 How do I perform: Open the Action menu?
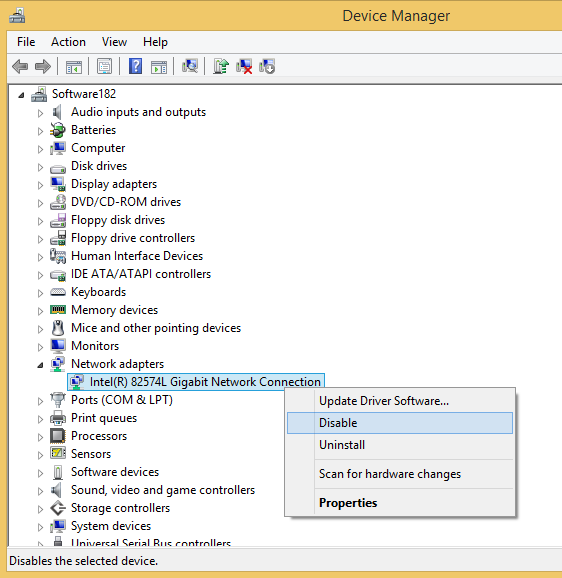point(68,42)
